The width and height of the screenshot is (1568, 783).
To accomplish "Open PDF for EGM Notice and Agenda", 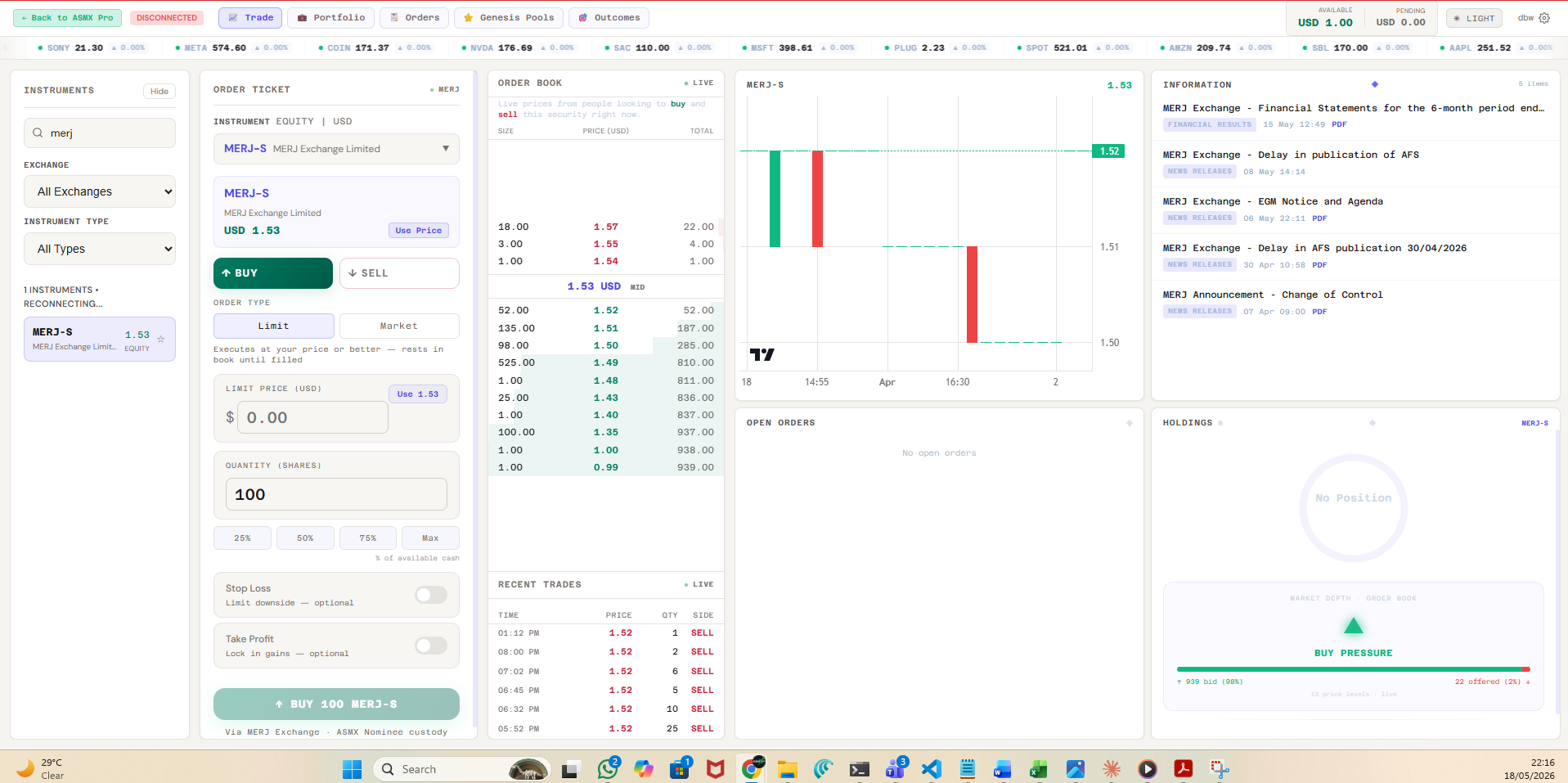I will (x=1319, y=218).
